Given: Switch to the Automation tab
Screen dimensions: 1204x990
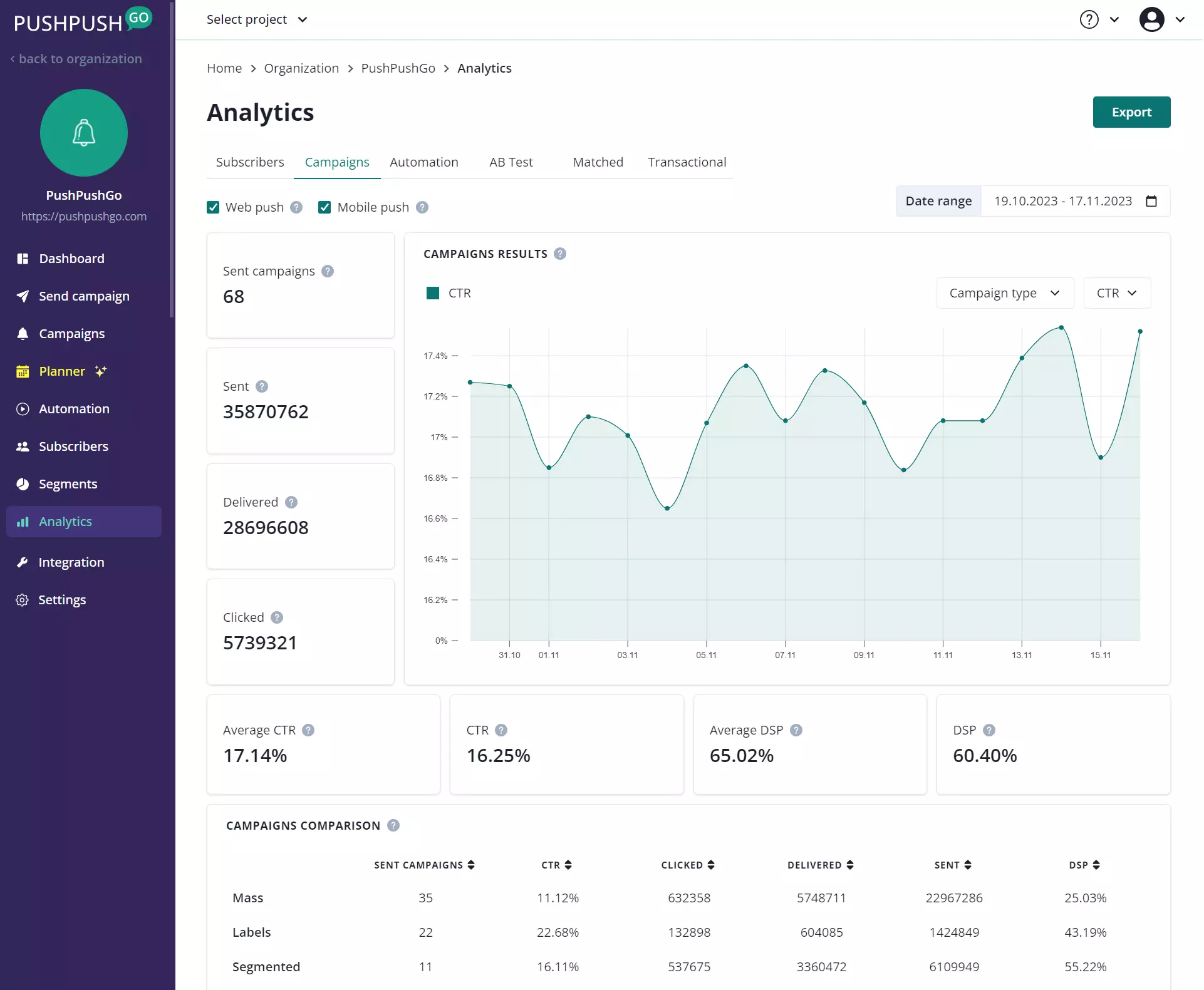Looking at the screenshot, I should coord(424,162).
